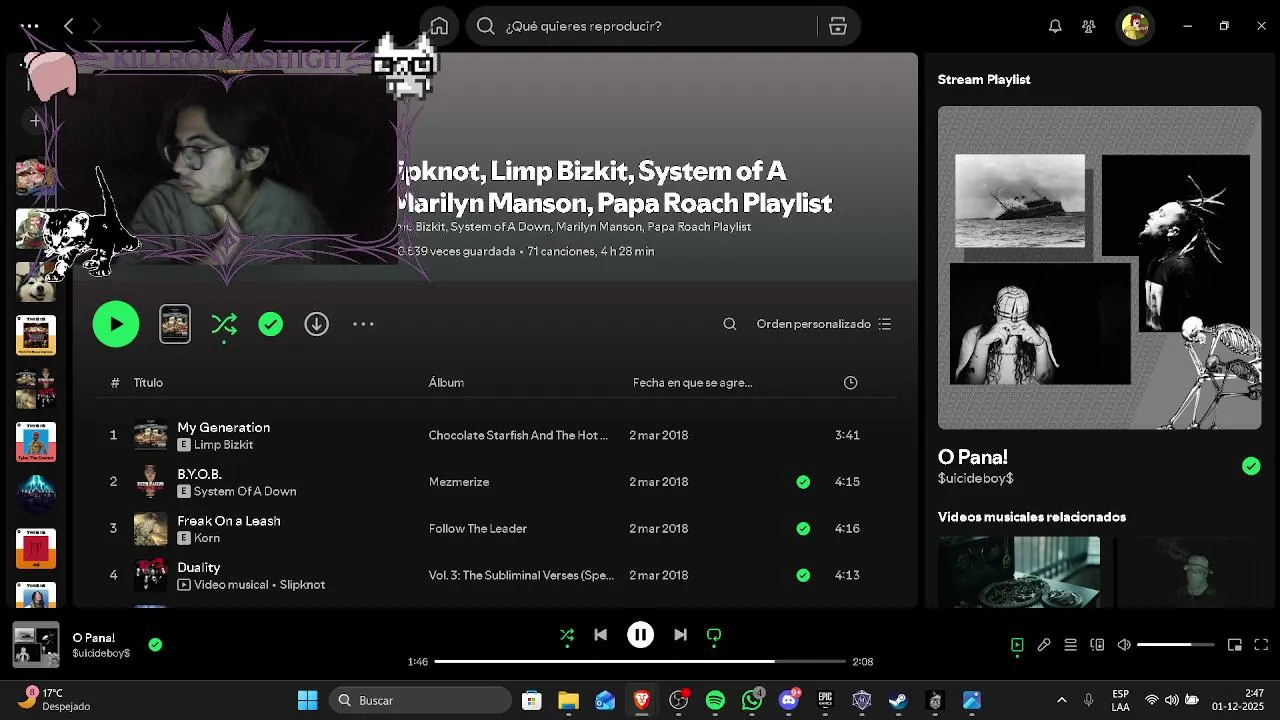Open the artist link System Of A Down
Screen dimensions: 1280x720
coord(245,492)
